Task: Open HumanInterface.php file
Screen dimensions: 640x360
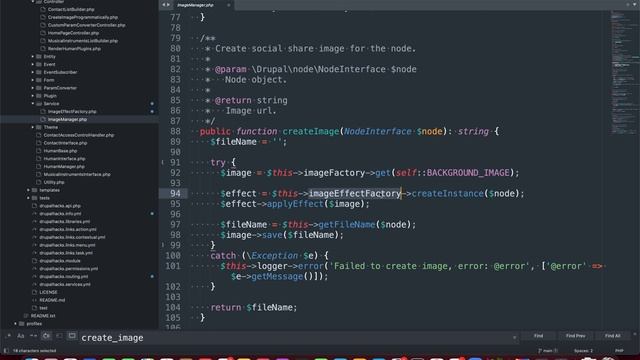Action: click(x=64, y=158)
